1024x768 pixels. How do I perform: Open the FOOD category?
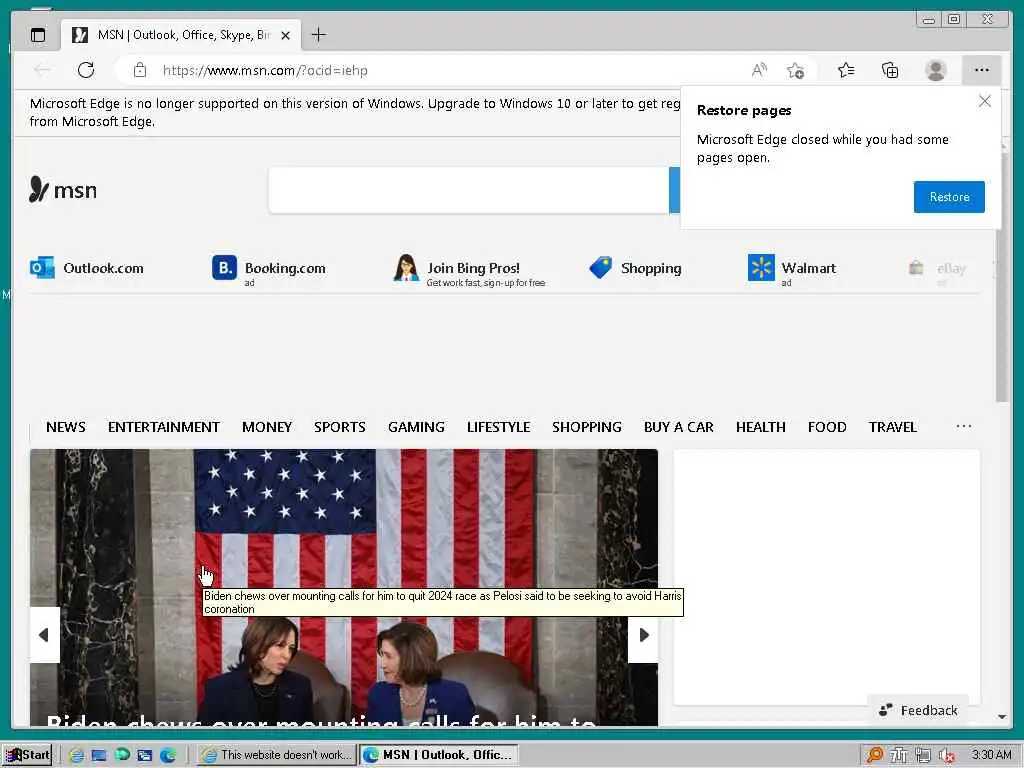click(827, 426)
